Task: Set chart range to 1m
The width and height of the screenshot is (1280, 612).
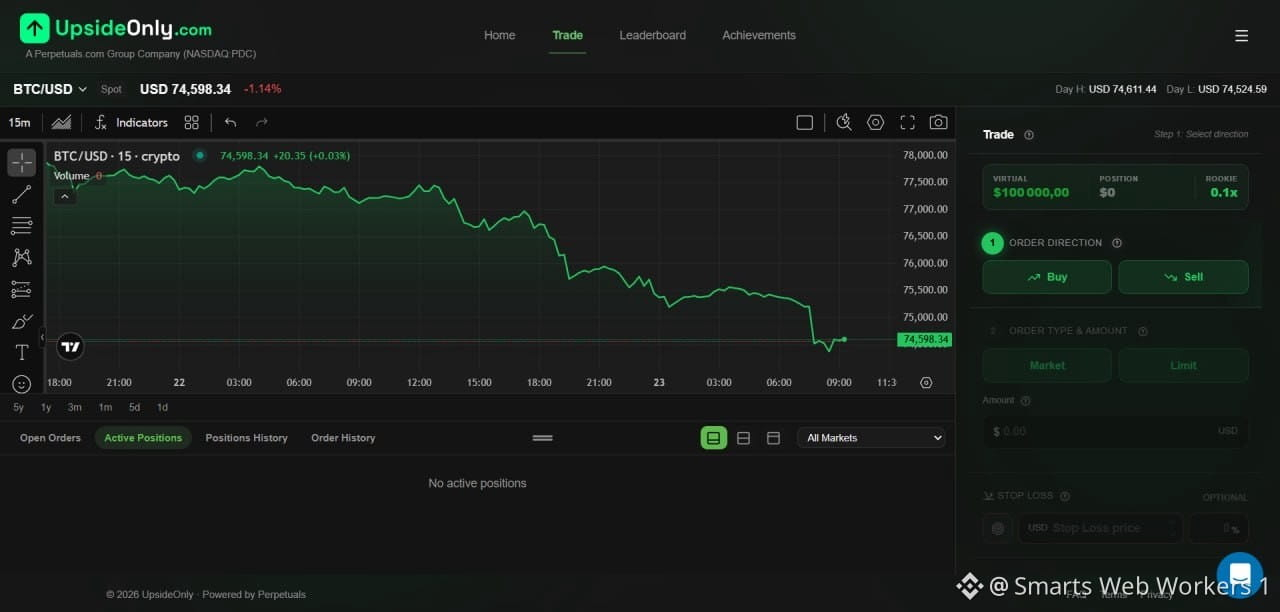Action: click(105, 408)
